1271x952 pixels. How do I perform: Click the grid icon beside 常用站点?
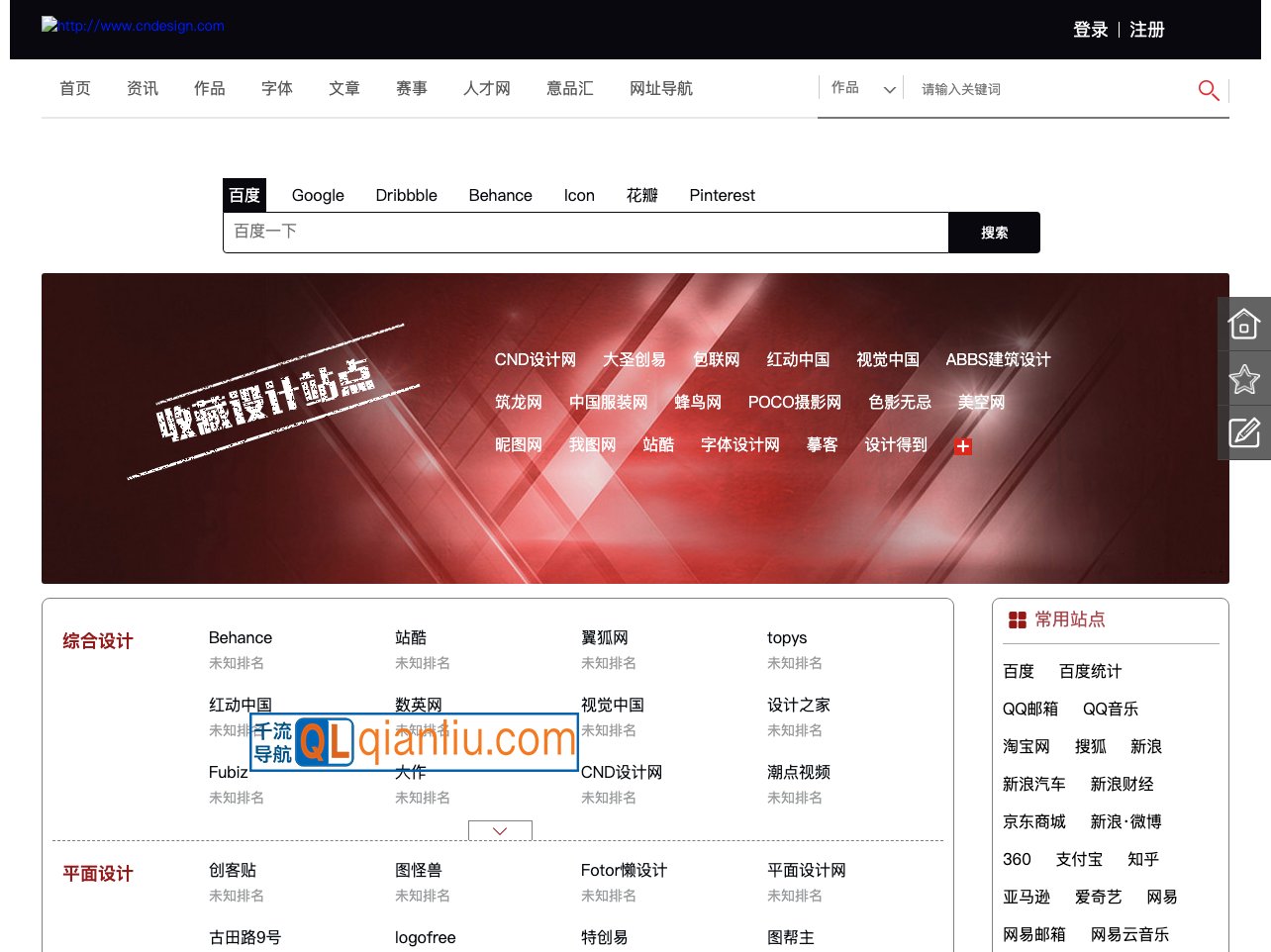[1018, 619]
